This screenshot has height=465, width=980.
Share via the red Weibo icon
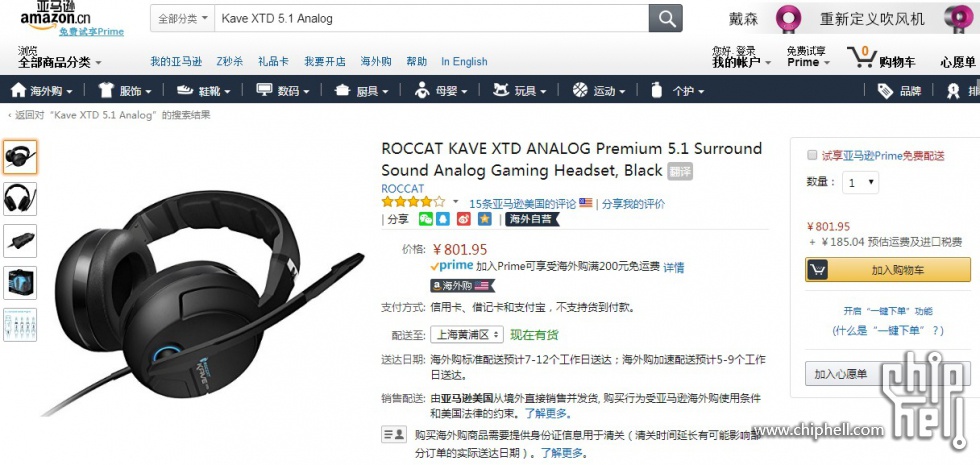pos(464,219)
